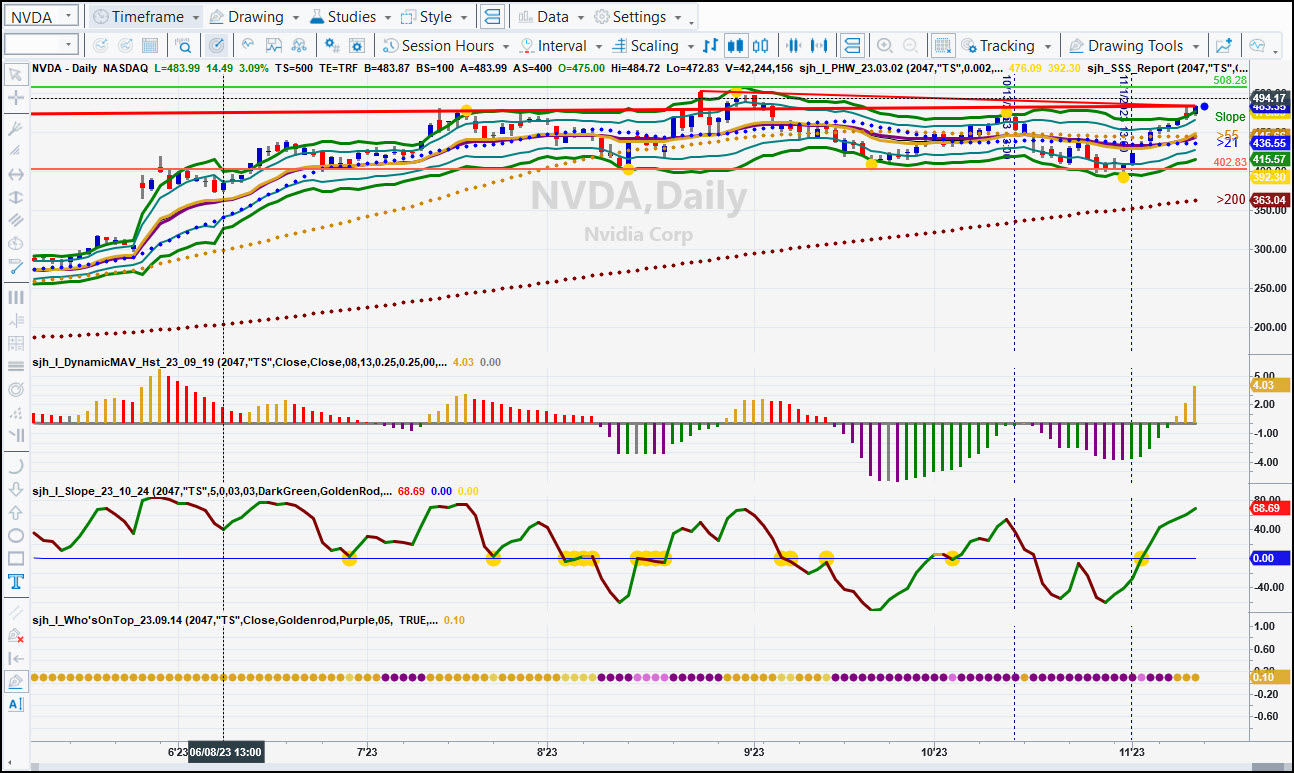The image size is (1294, 773).
Task: Click the text label A icon
Action: 16,705
